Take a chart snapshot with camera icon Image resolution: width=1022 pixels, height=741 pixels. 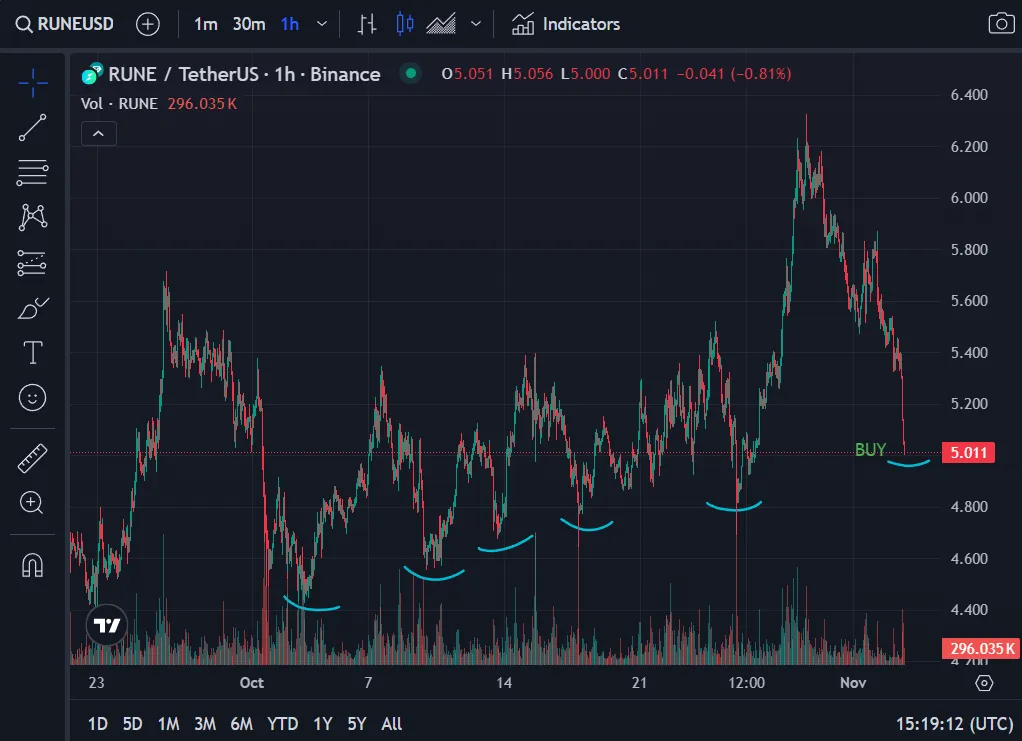(1001, 24)
